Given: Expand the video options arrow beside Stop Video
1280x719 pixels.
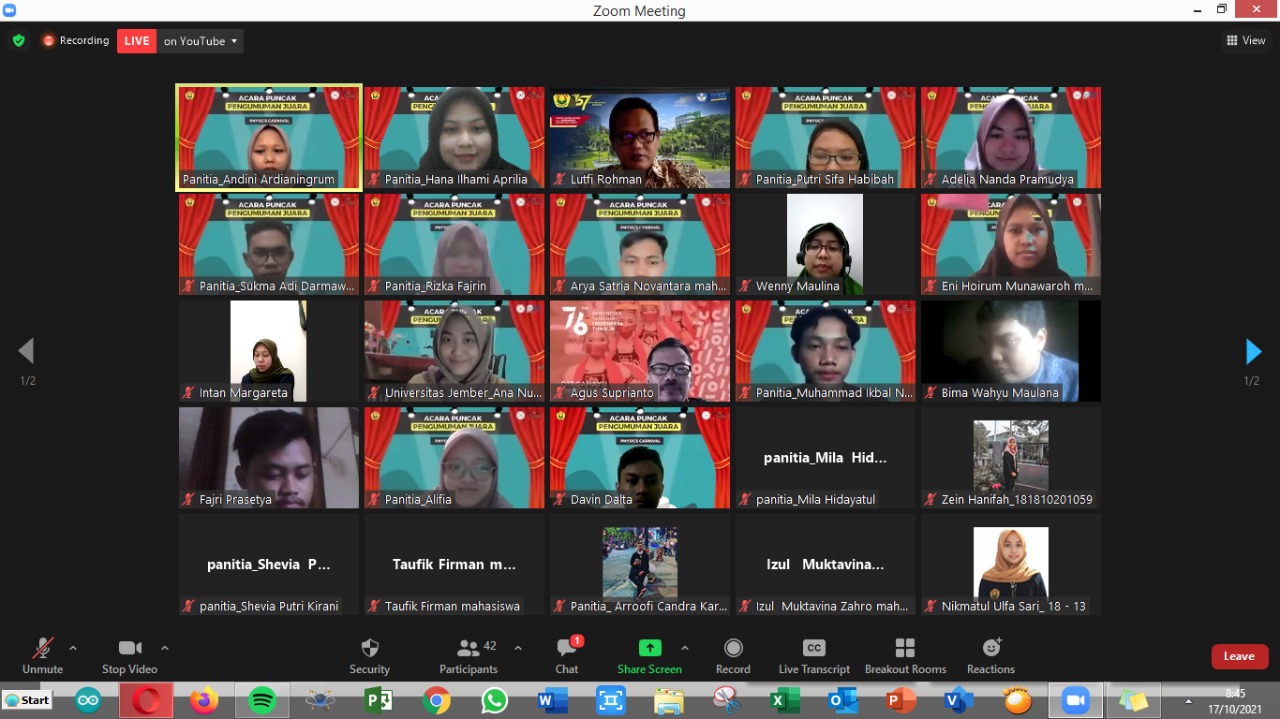Looking at the screenshot, I should (x=165, y=648).
